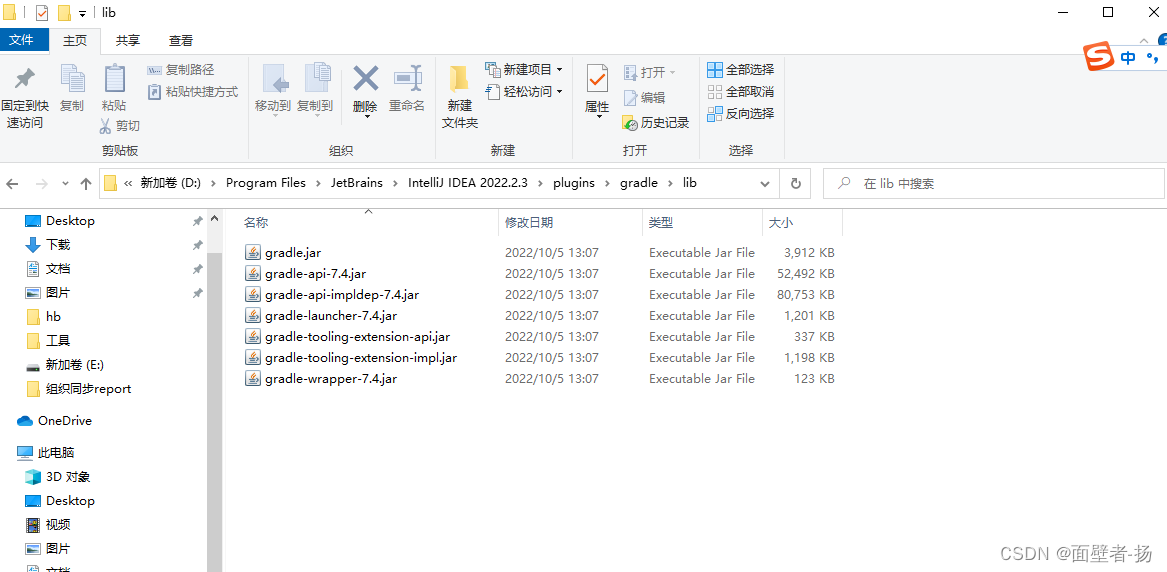The height and width of the screenshot is (572, 1167).
Task: Switch to the View (查看) tab
Action: click(181, 41)
